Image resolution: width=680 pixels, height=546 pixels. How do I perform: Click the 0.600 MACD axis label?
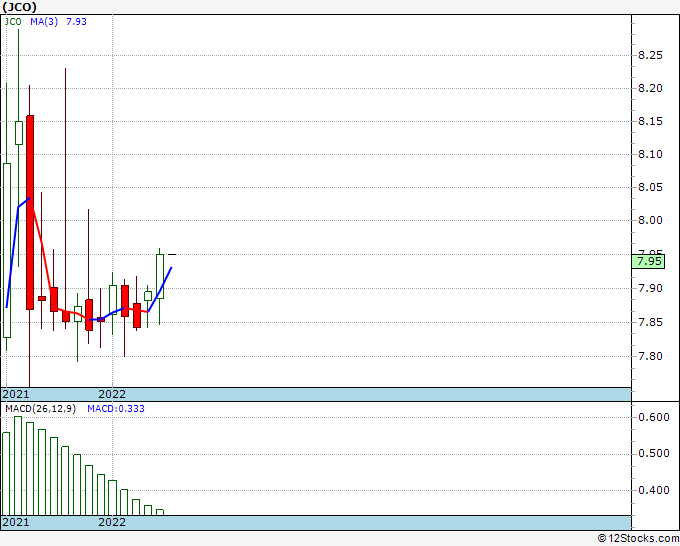pyautogui.click(x=654, y=417)
